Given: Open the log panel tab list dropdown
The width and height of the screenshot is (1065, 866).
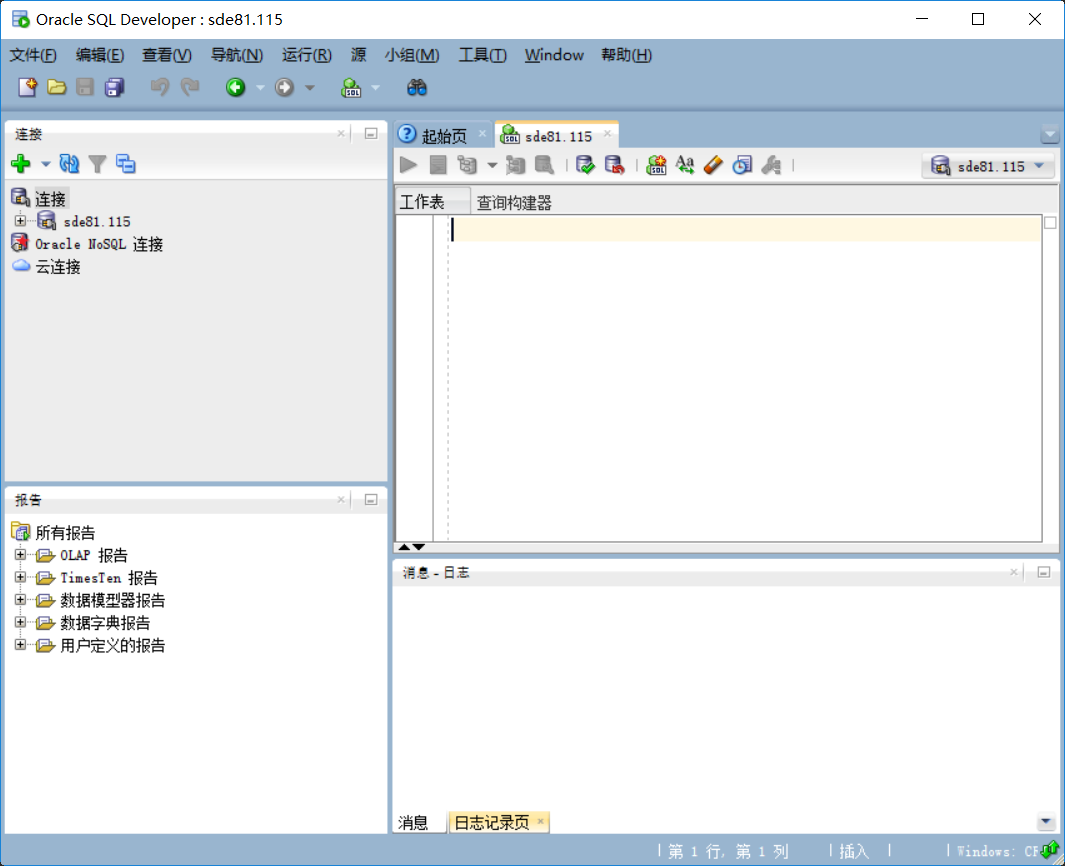Looking at the screenshot, I should point(1046,822).
